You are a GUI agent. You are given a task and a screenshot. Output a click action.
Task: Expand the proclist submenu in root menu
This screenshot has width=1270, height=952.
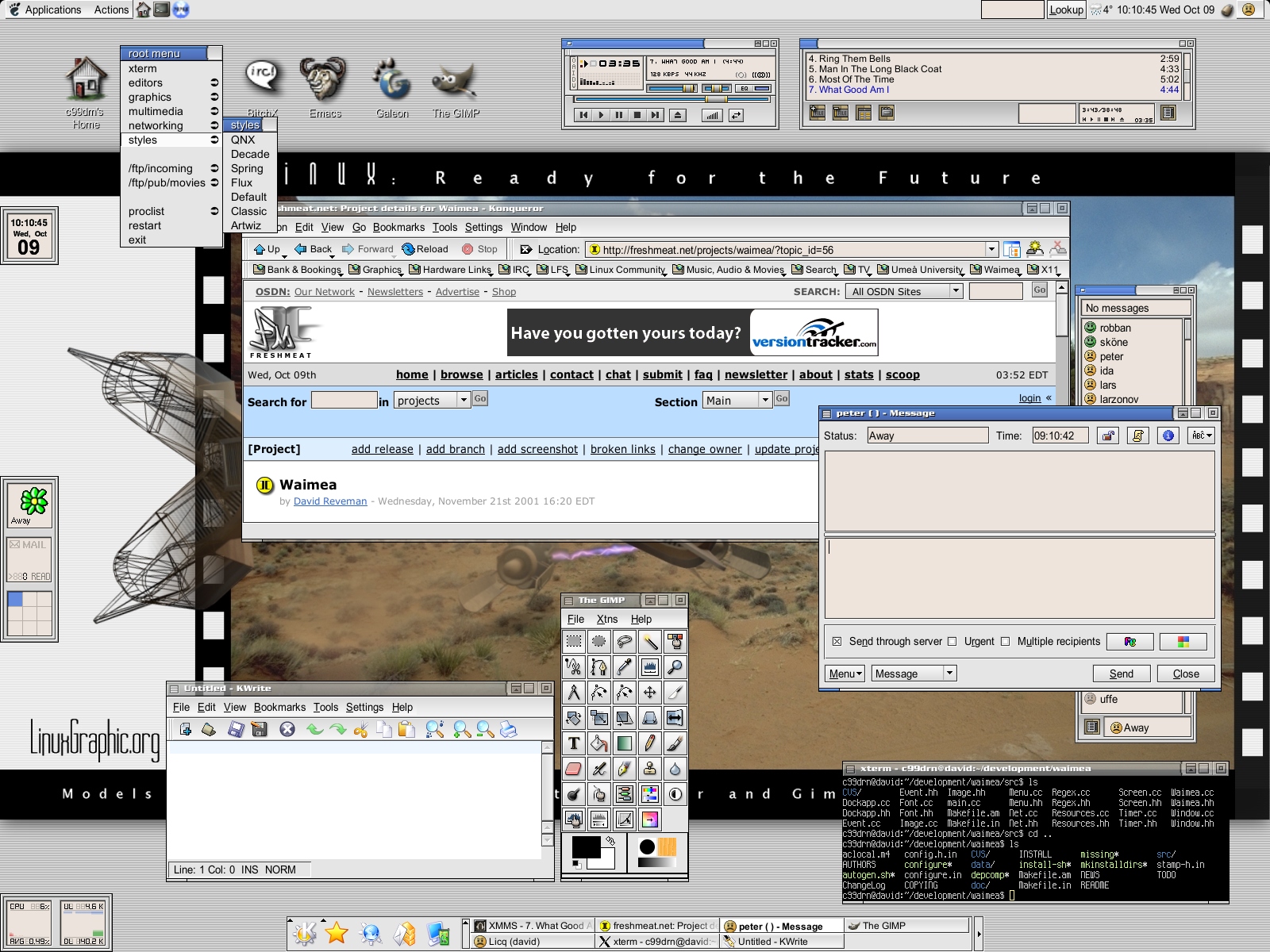coord(171,211)
